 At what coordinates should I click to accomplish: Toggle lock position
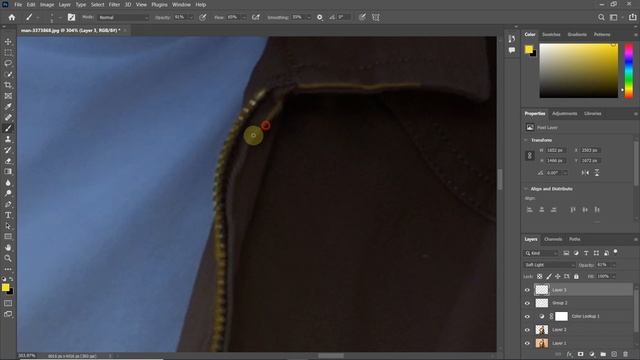(x=558, y=276)
